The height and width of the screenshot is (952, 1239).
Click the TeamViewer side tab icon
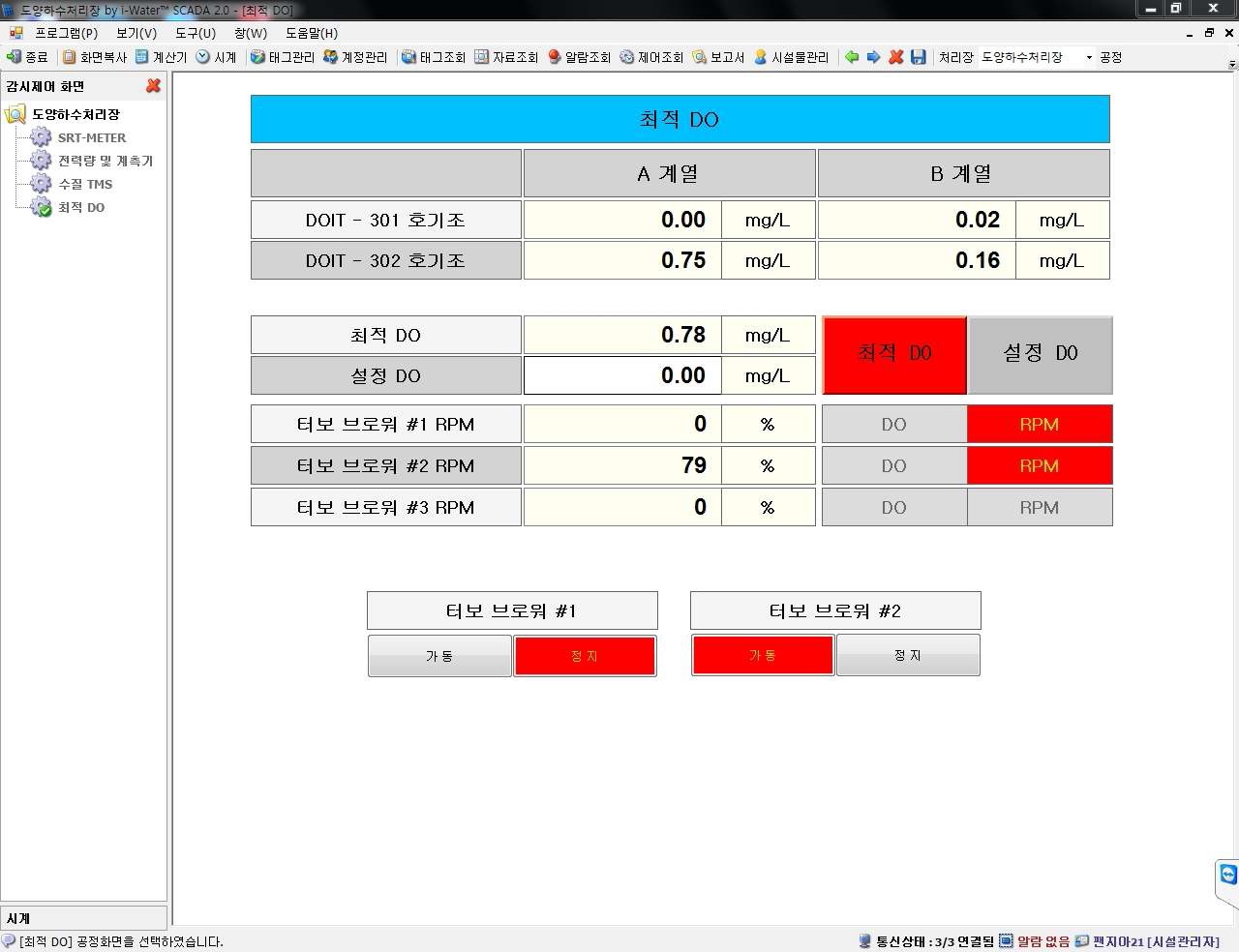click(1227, 875)
